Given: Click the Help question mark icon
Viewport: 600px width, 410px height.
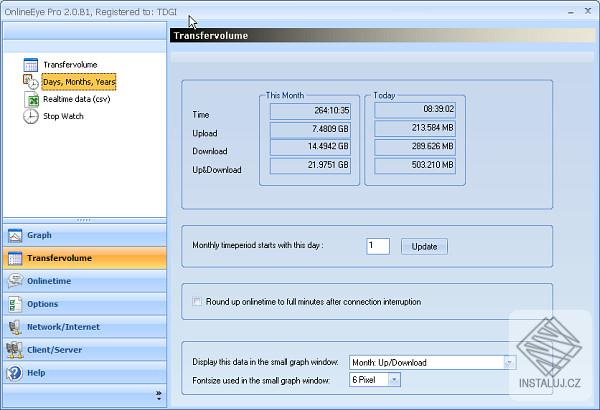Looking at the screenshot, I should pyautogui.click(x=15, y=373).
